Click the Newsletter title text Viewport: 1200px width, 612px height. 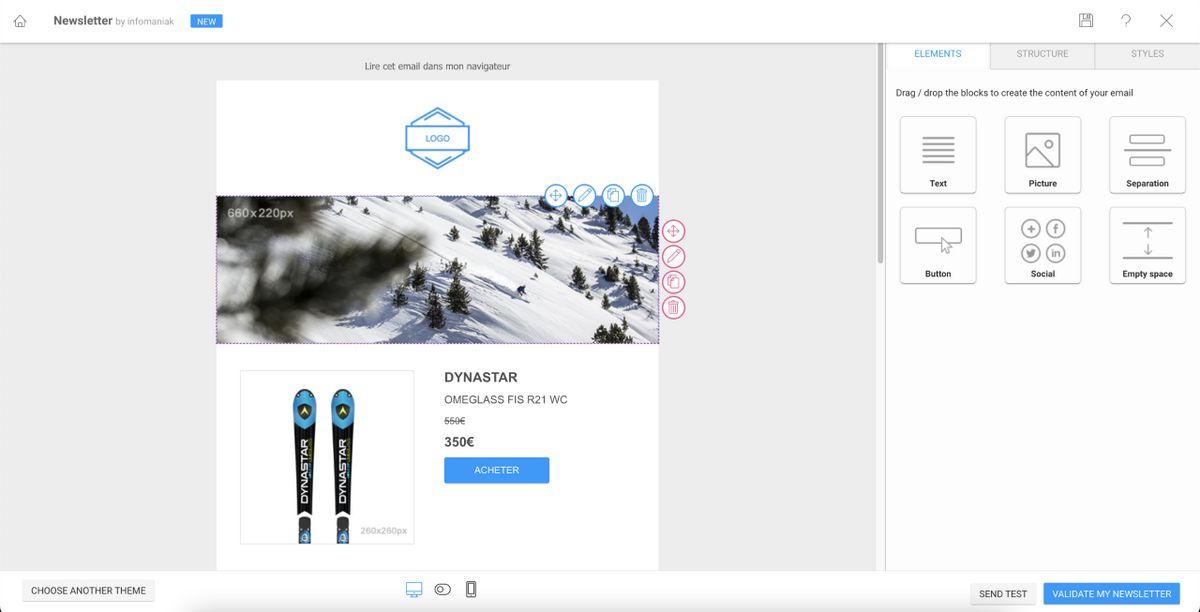[83, 20]
